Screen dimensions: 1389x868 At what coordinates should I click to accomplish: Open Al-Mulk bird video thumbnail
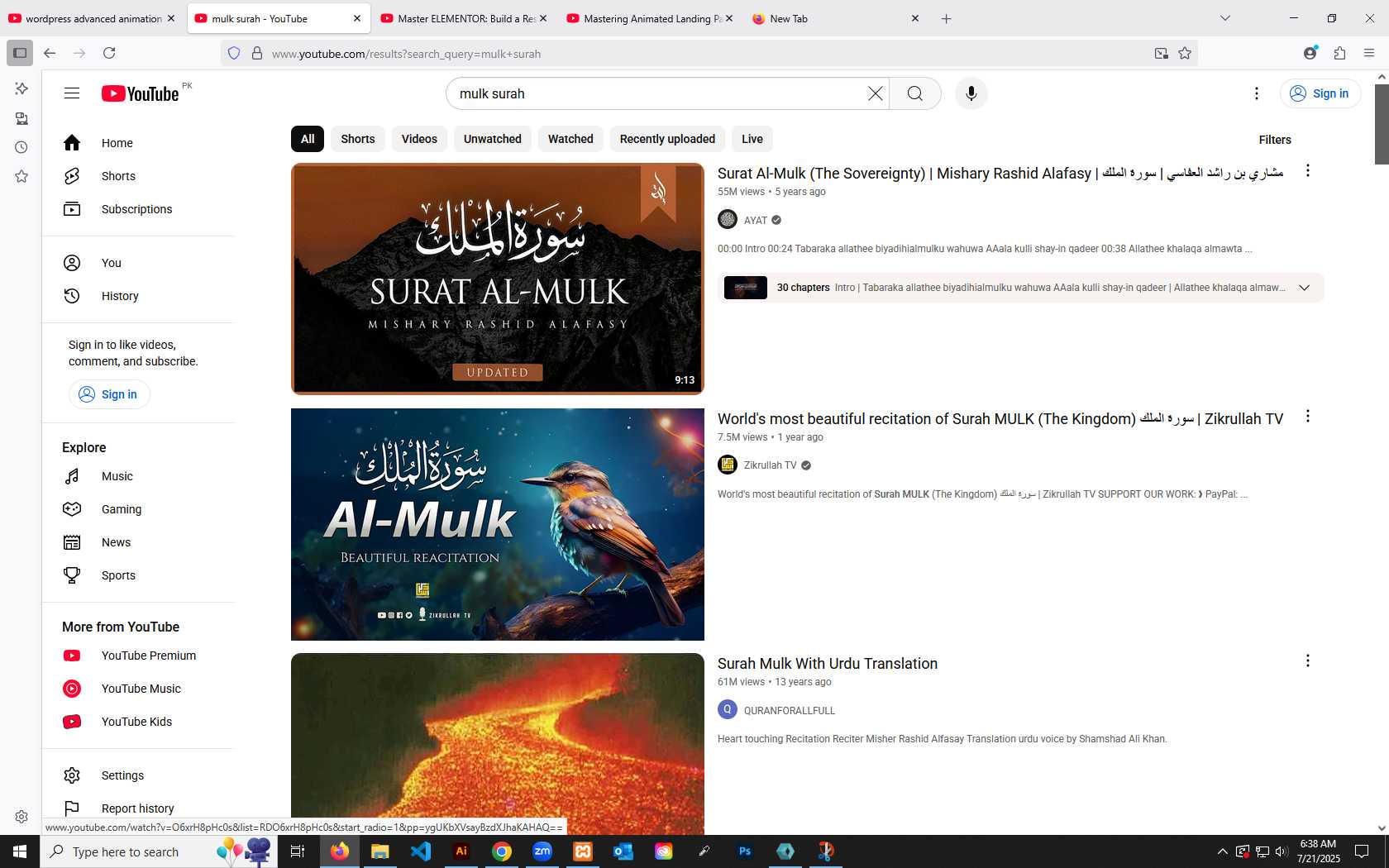(x=497, y=524)
